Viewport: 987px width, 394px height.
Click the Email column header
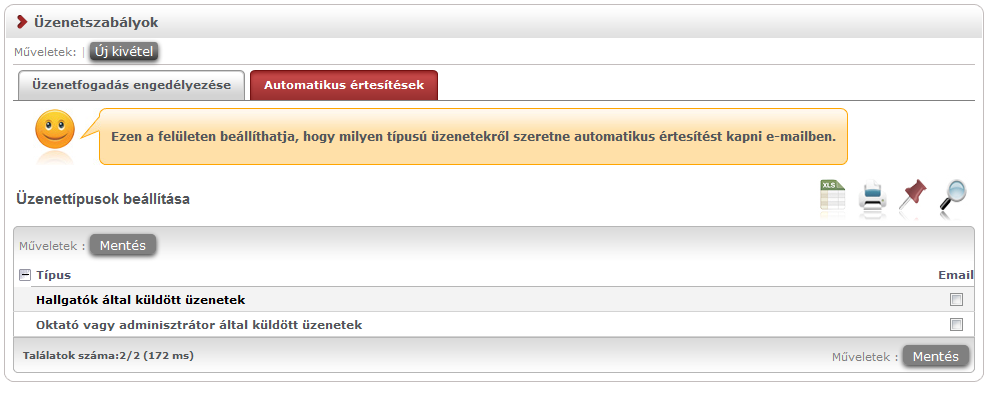(956, 275)
